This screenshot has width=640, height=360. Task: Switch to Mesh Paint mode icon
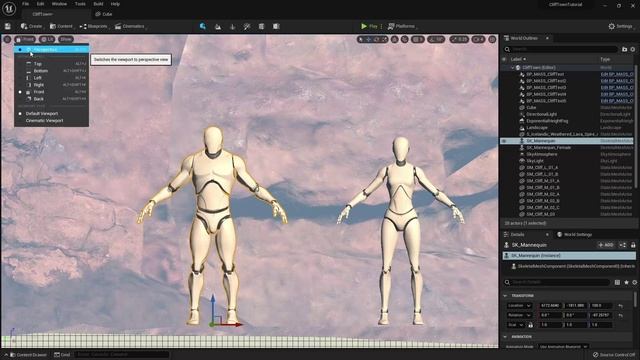pyautogui.click(x=247, y=27)
